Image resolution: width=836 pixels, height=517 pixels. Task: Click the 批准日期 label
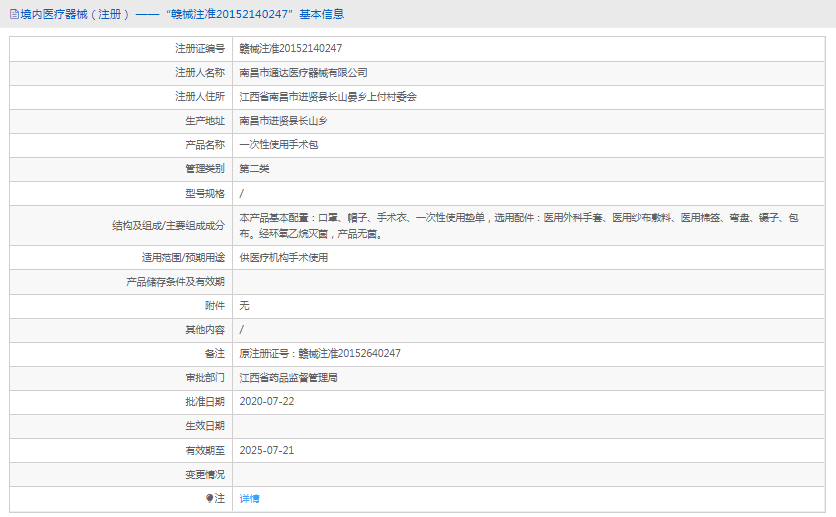click(x=205, y=402)
